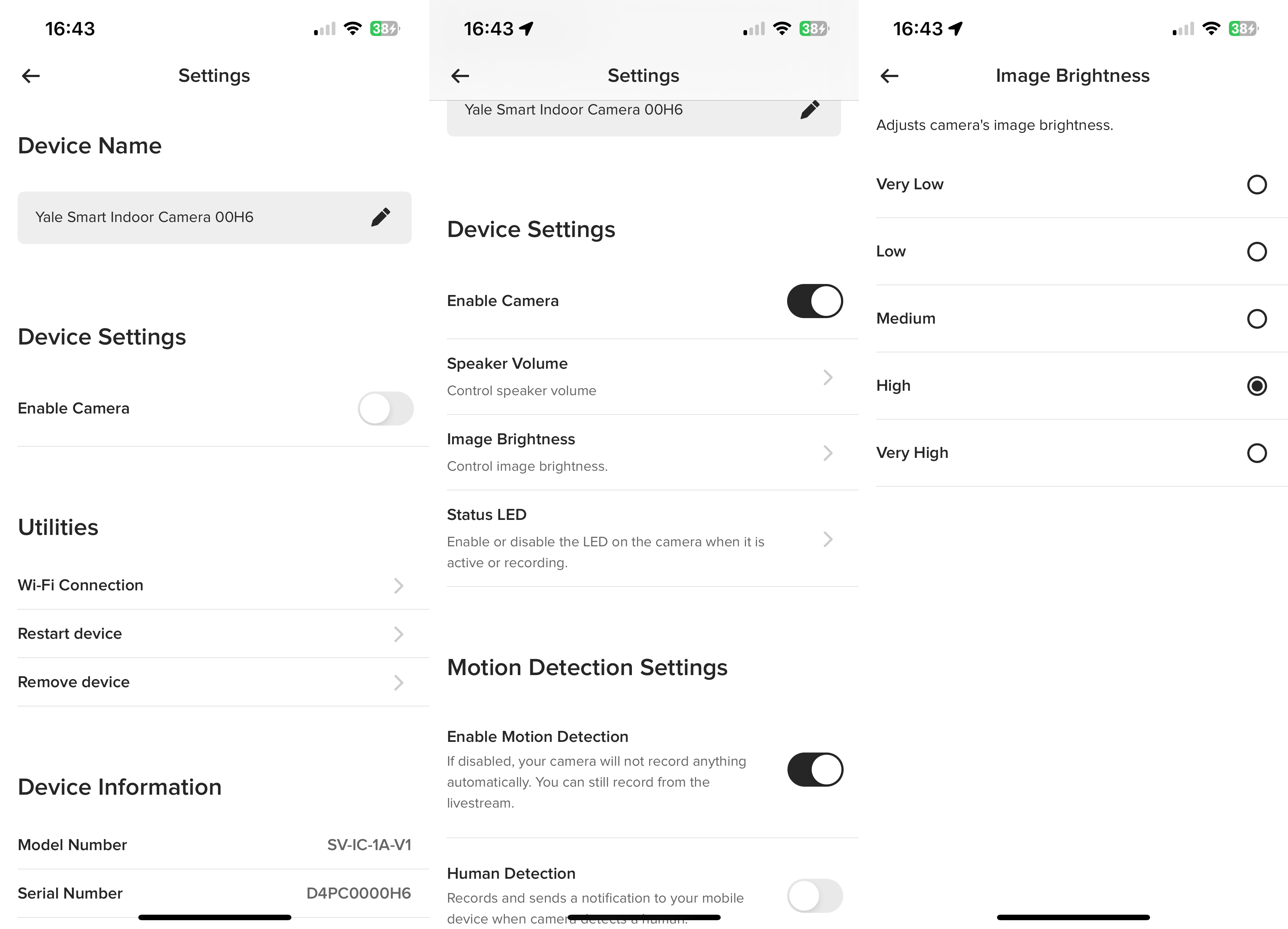The width and height of the screenshot is (1288, 929).
Task: Turn off Enable Camera in middle screen
Action: 815,301
